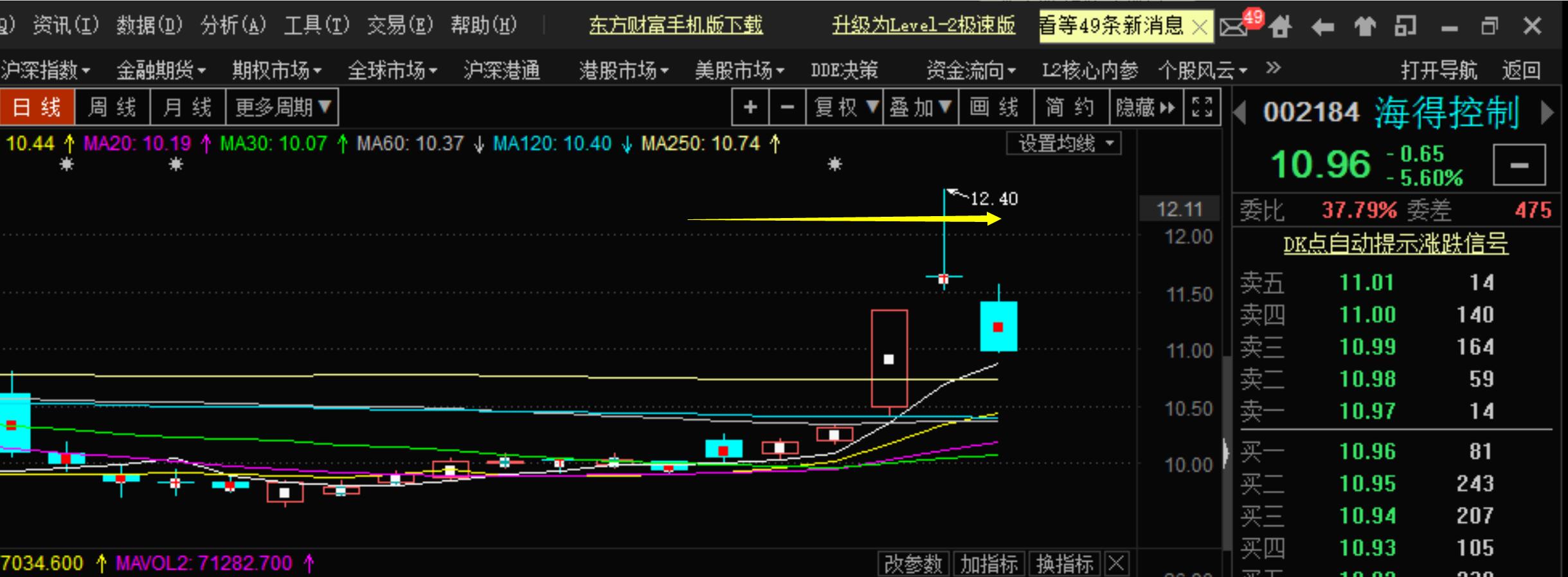The height and width of the screenshot is (577, 1568).
Task: Click the side panel collapse handle
Action: (1226, 453)
